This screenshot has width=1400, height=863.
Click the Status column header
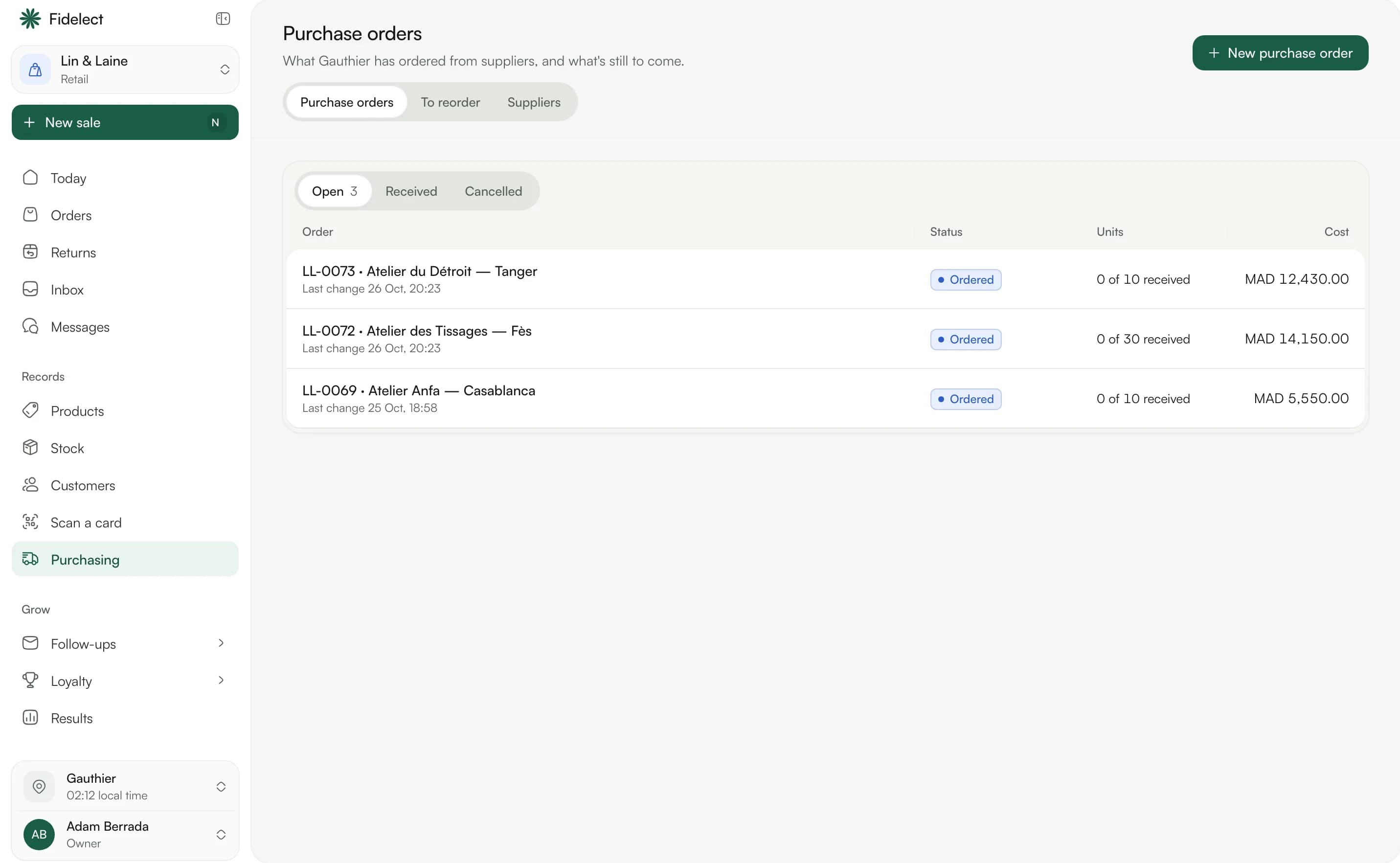(x=946, y=232)
